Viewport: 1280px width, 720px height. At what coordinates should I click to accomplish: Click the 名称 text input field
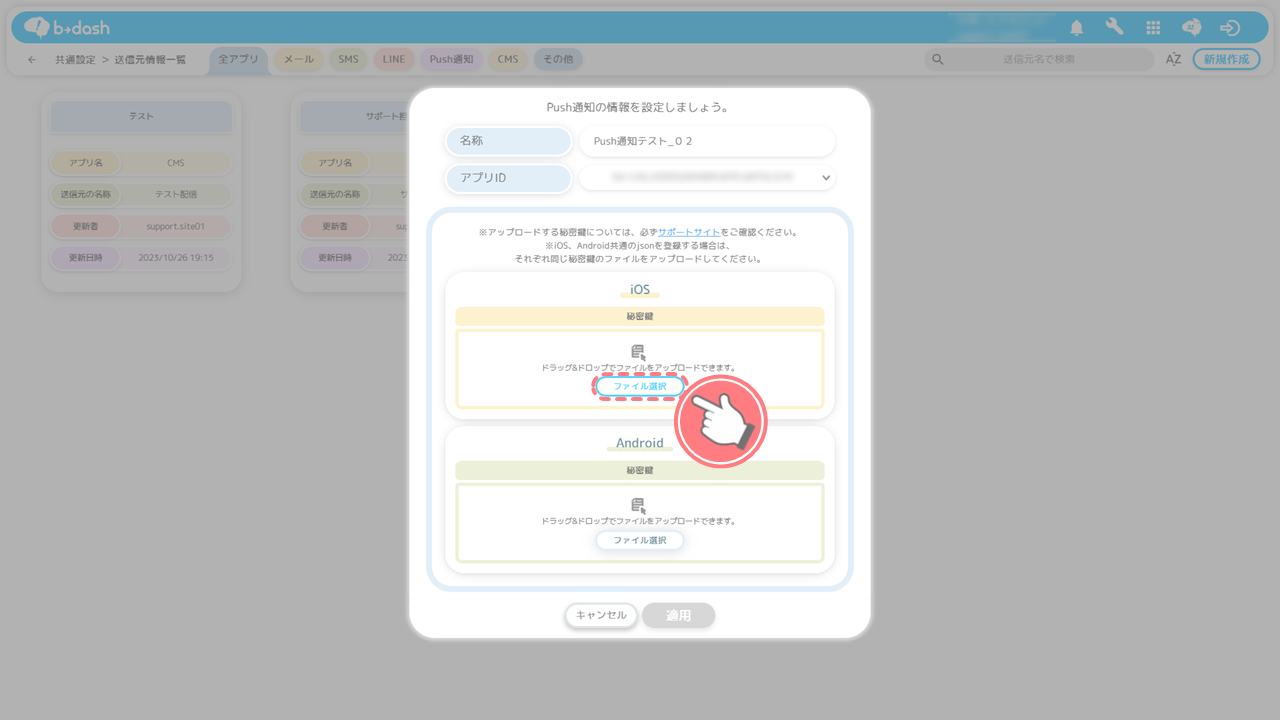point(707,142)
